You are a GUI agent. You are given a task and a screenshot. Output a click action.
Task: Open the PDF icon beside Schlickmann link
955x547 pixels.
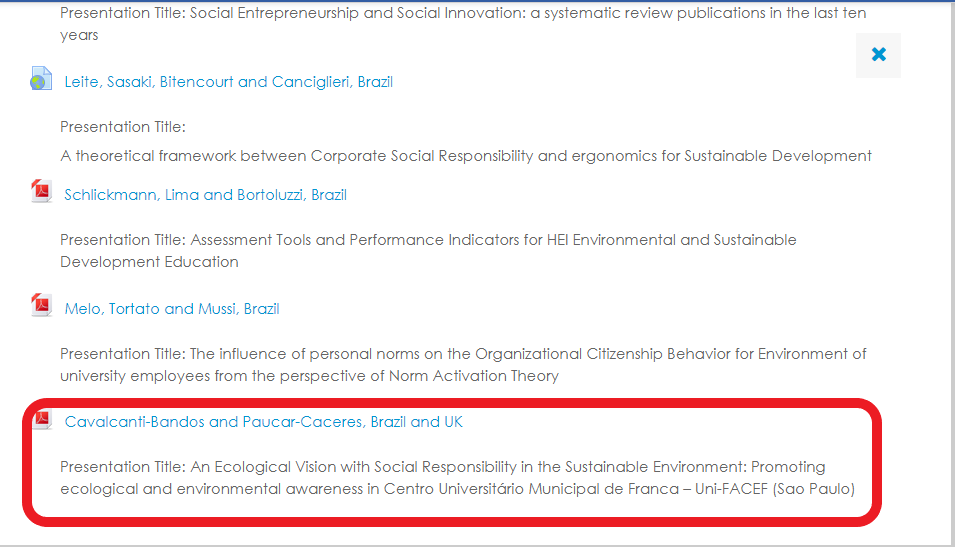(x=41, y=191)
